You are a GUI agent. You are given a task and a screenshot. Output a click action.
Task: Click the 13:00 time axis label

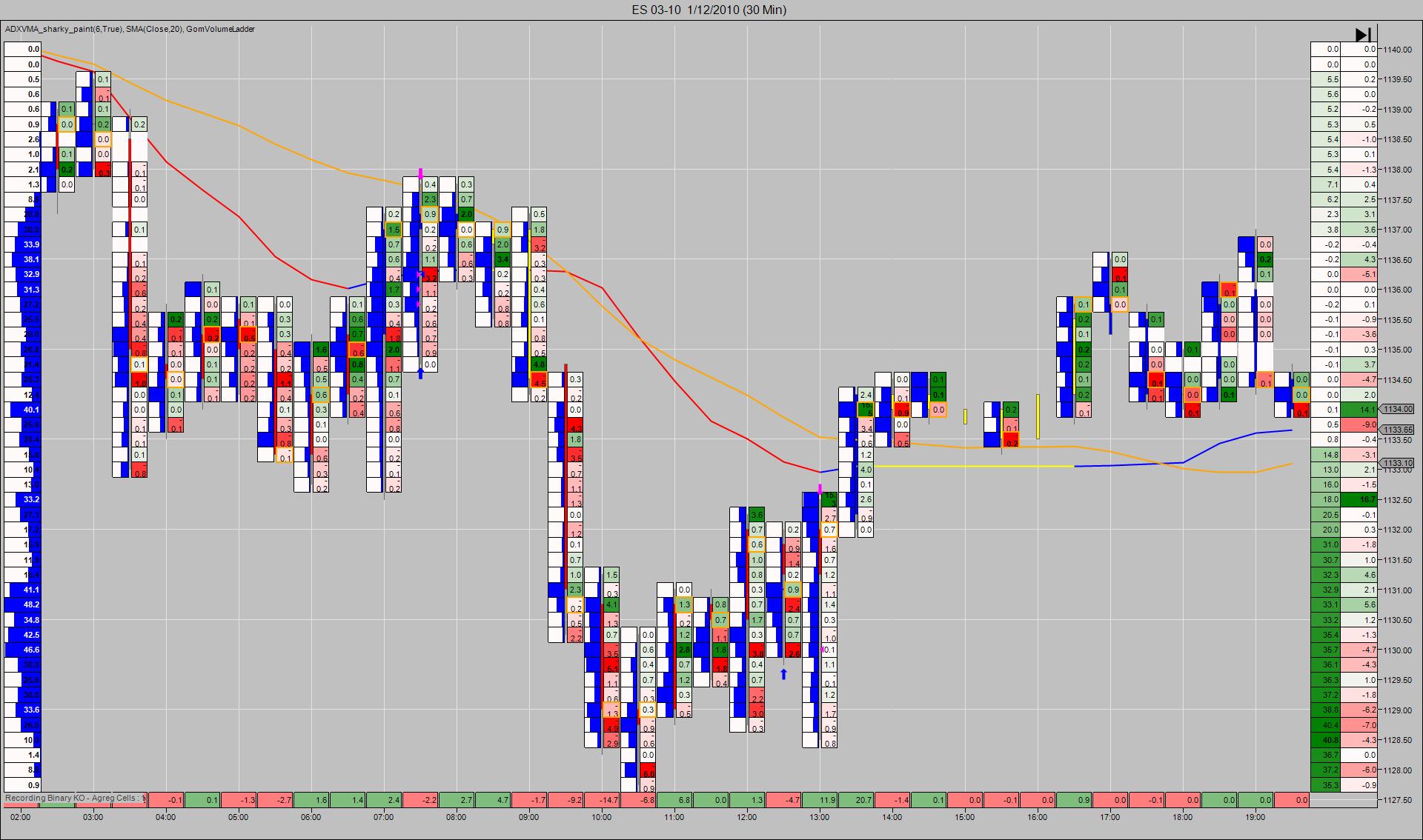point(820,817)
